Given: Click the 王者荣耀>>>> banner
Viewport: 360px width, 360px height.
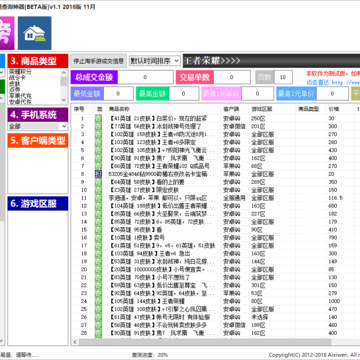Looking at the screenshot, I should tap(271, 61).
